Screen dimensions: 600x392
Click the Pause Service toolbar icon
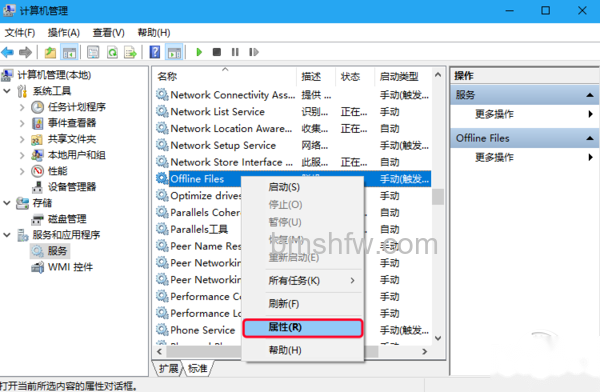pos(235,52)
